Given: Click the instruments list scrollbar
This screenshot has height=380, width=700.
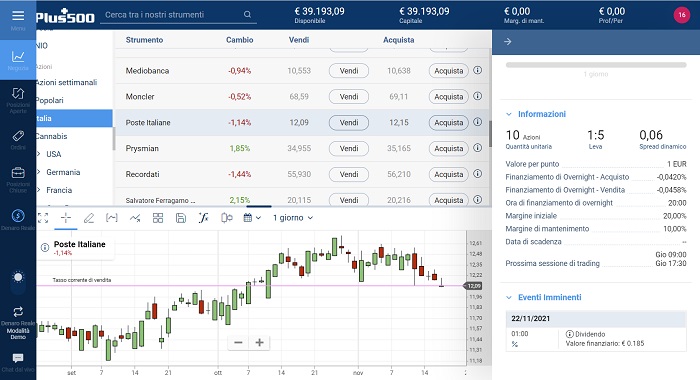Looking at the screenshot, I should [490, 134].
